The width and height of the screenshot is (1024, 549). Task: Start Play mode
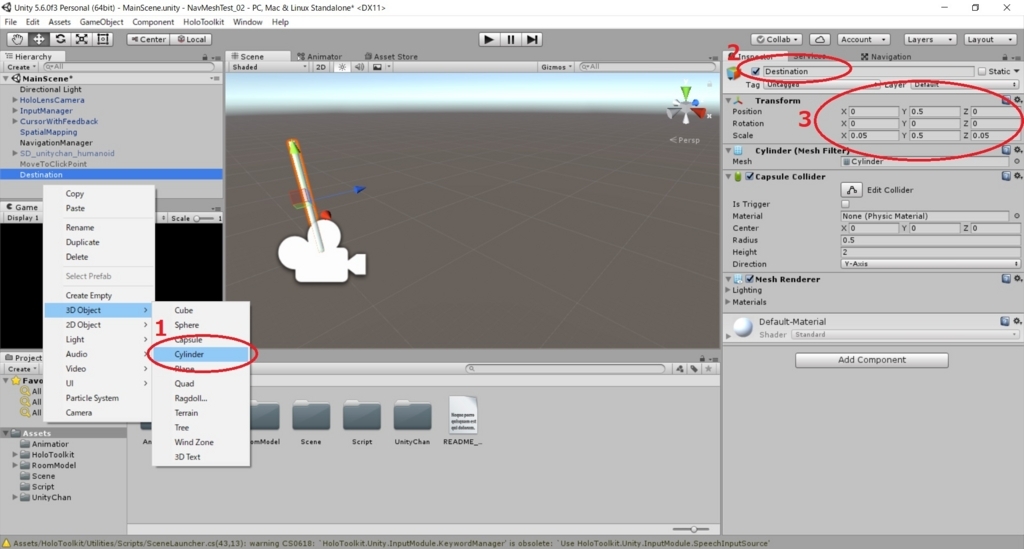[x=488, y=39]
